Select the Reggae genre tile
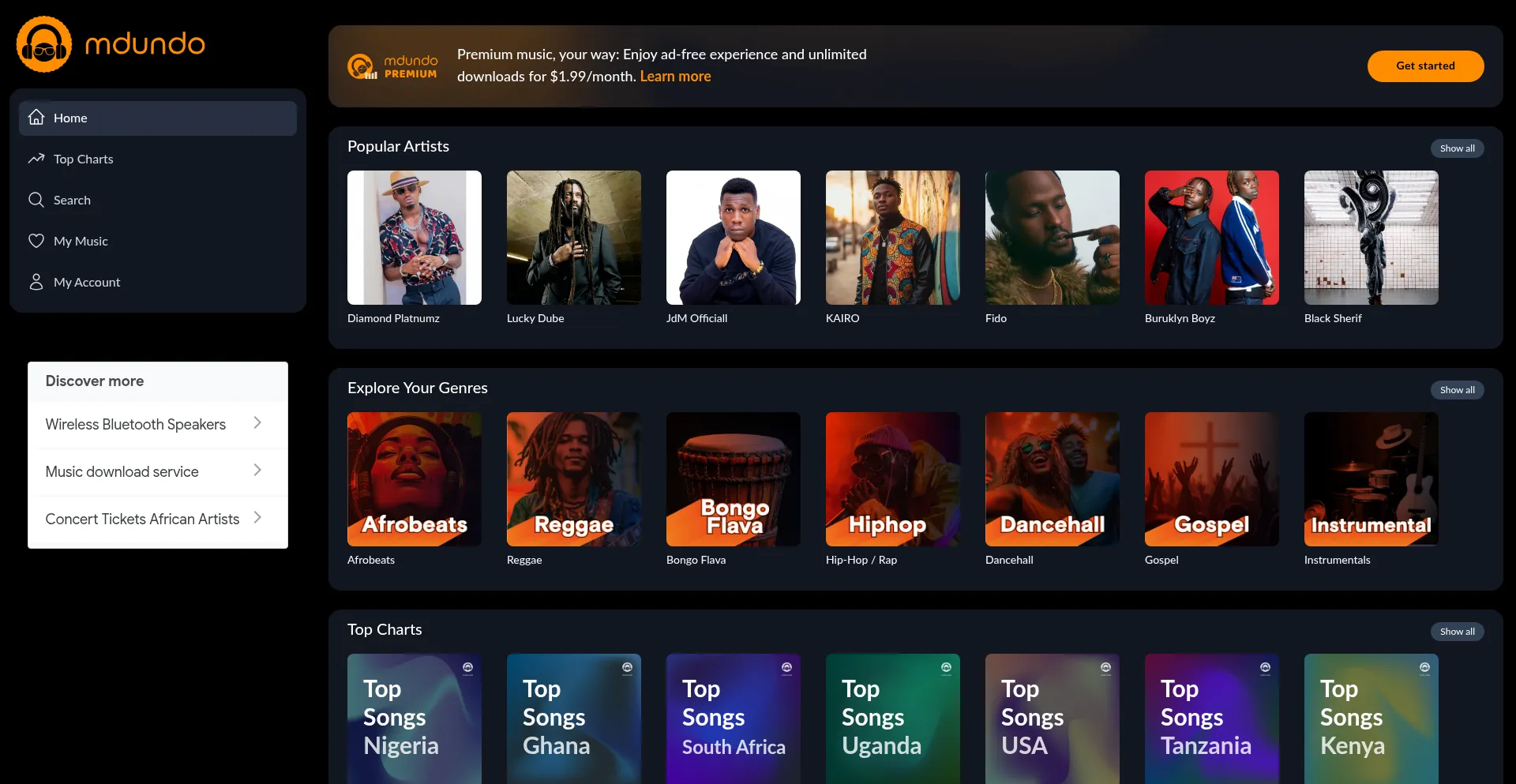 click(x=574, y=479)
